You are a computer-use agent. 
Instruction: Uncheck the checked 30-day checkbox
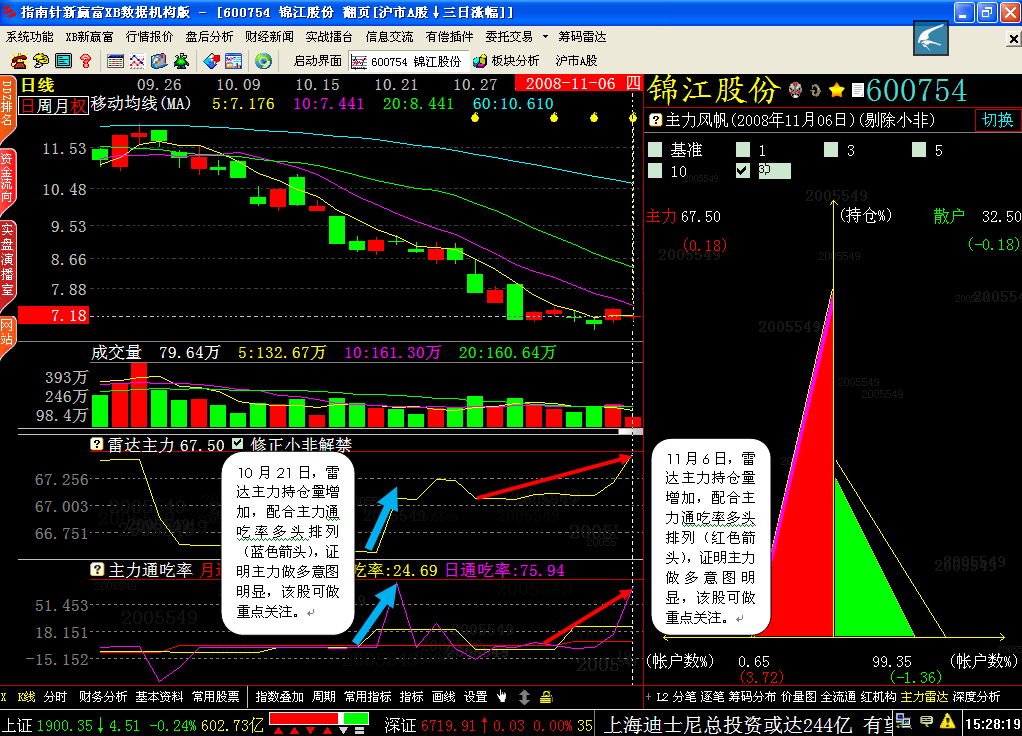tap(742, 170)
